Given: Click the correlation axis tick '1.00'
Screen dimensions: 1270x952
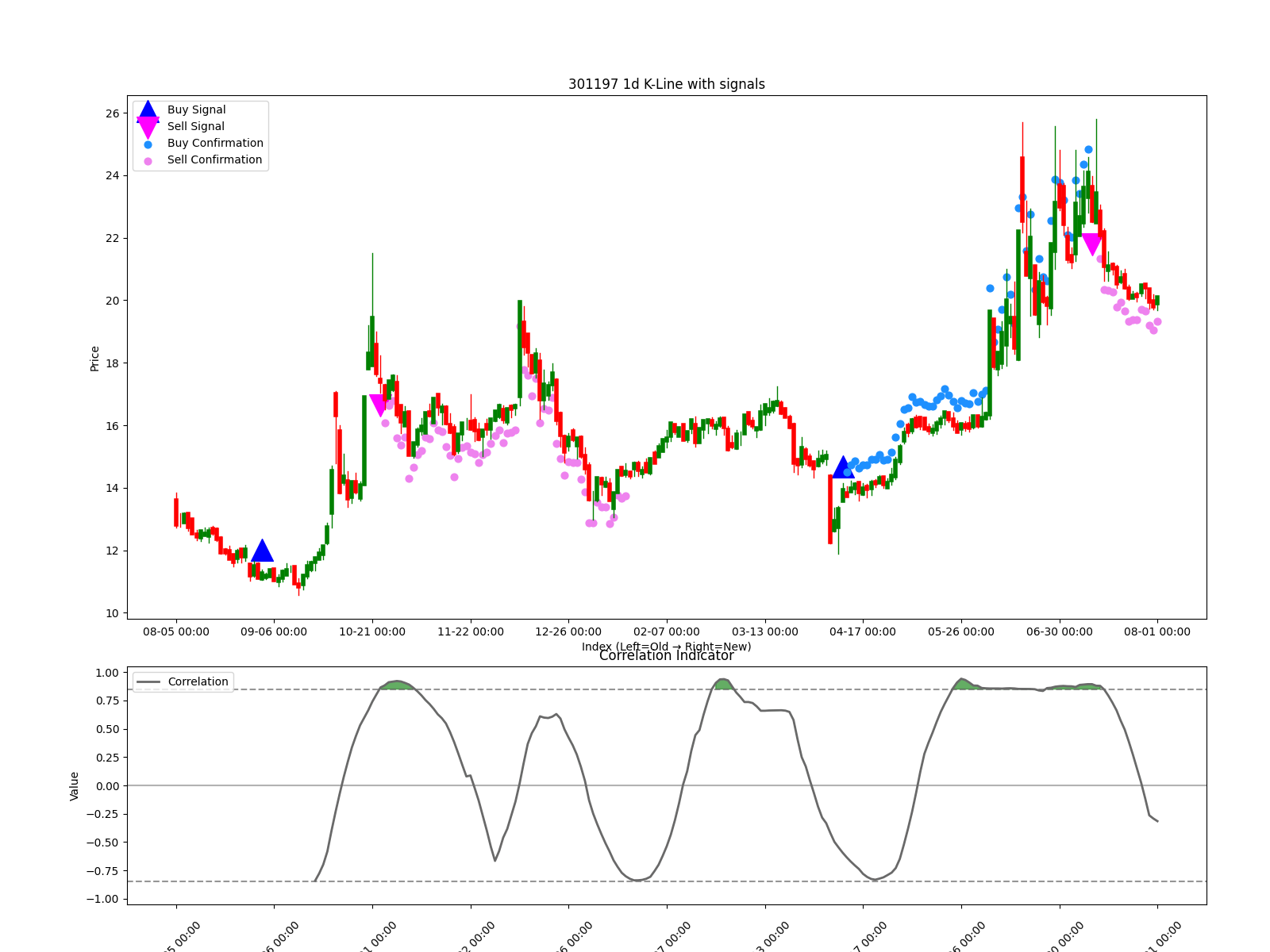Looking at the screenshot, I should point(107,673).
